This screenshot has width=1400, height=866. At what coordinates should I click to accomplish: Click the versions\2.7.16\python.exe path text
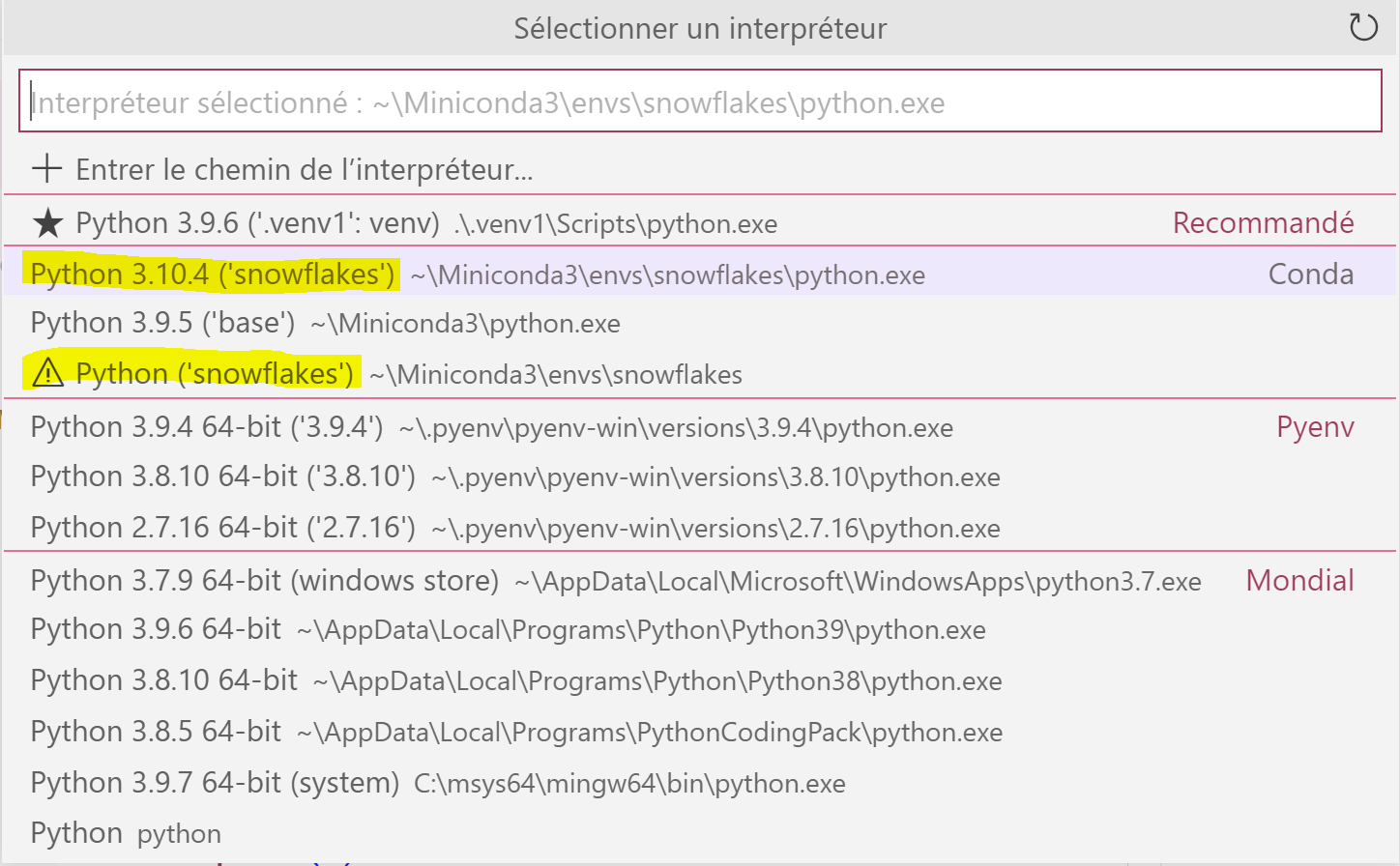point(716,529)
